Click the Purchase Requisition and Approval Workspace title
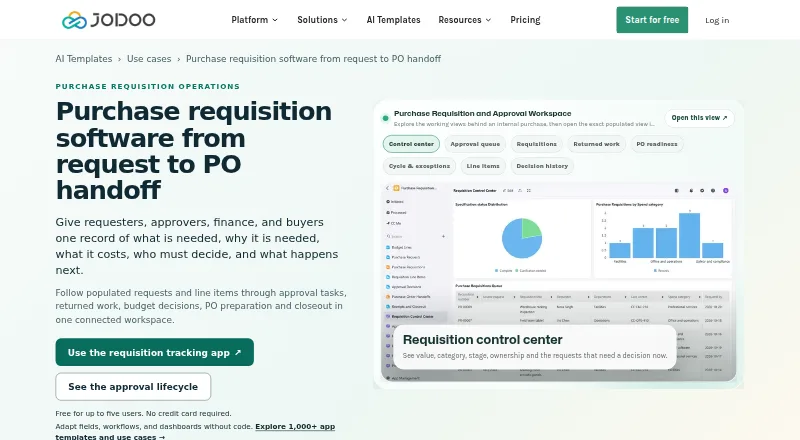The height and width of the screenshot is (440, 800). tap(483, 113)
